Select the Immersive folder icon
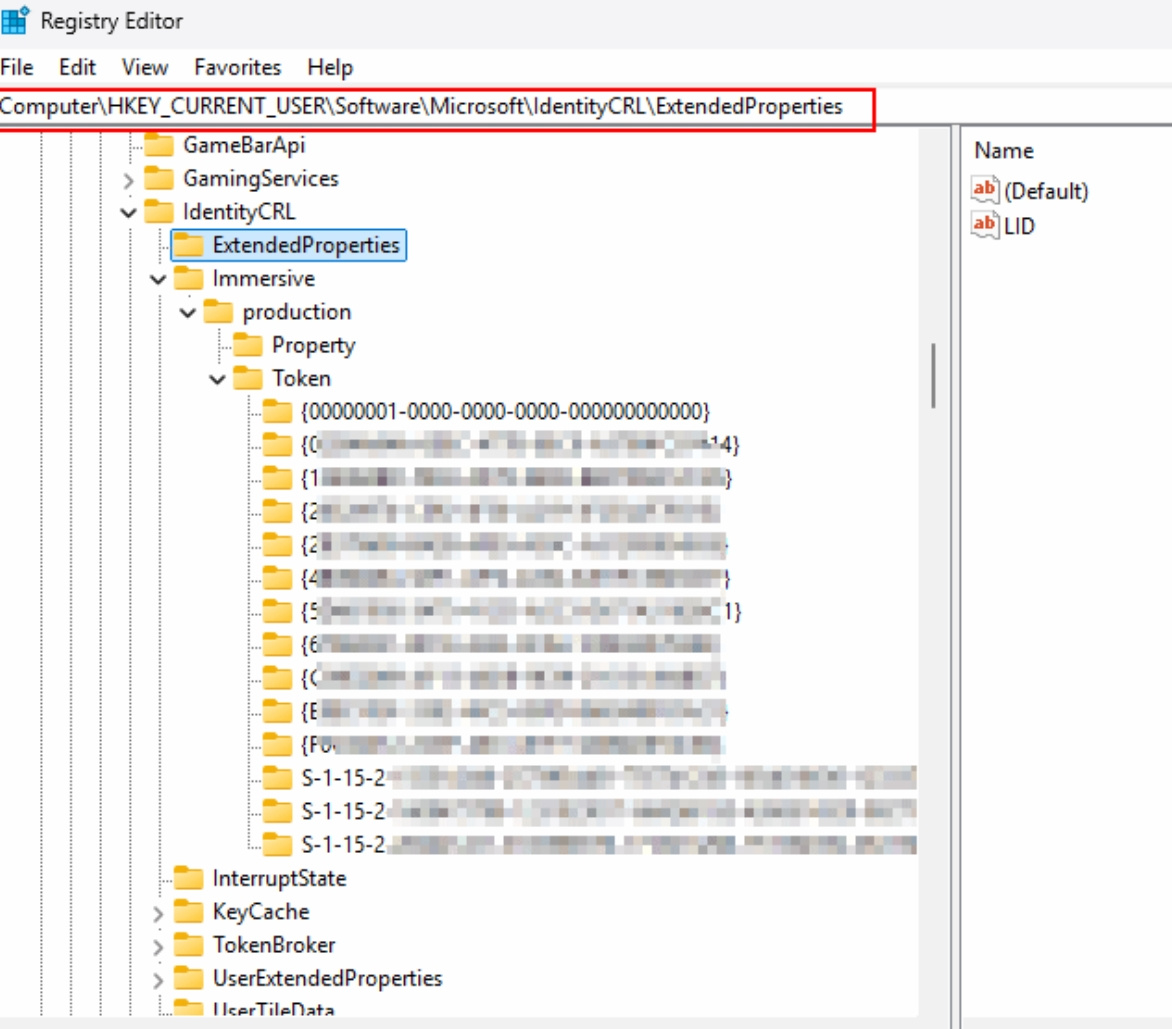The width and height of the screenshot is (1172, 1029). (188, 279)
